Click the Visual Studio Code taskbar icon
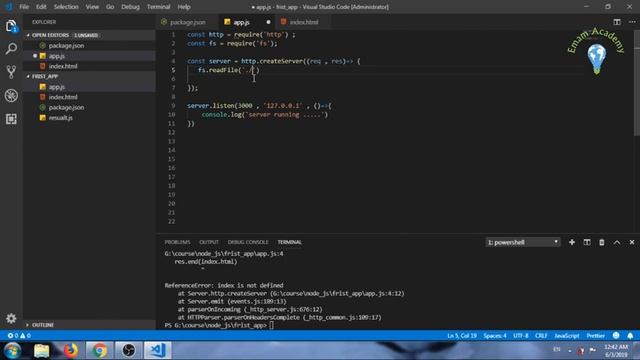The height and width of the screenshot is (360, 640). point(157,350)
